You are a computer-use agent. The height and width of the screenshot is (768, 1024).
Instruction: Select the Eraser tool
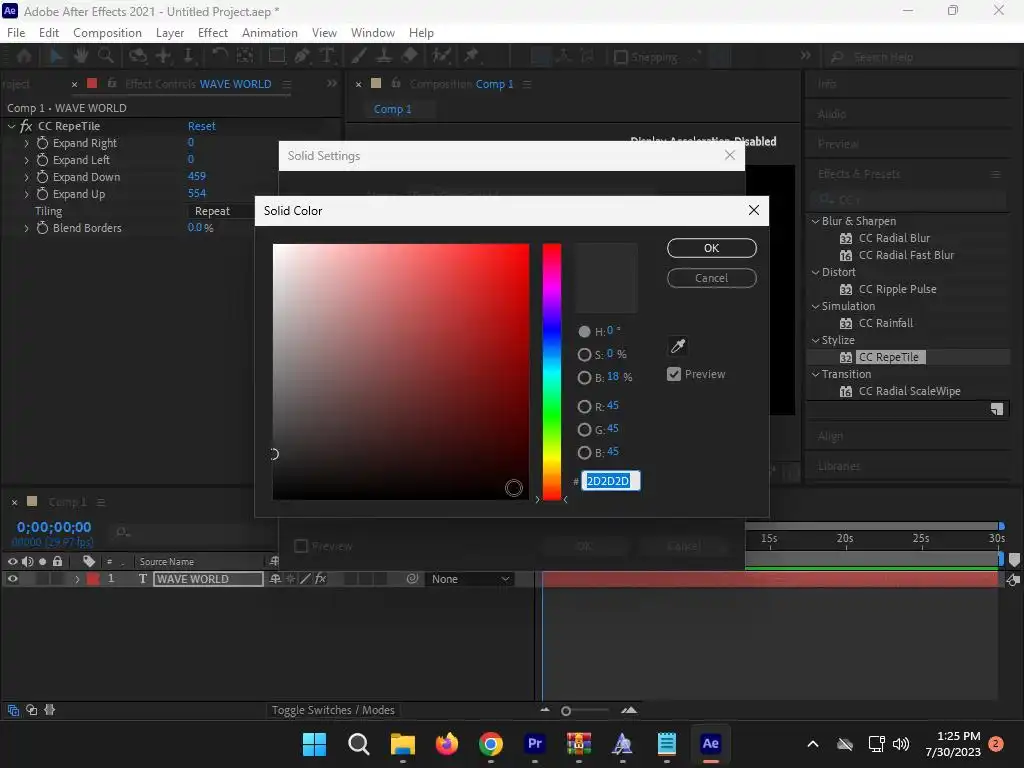[x=409, y=56]
